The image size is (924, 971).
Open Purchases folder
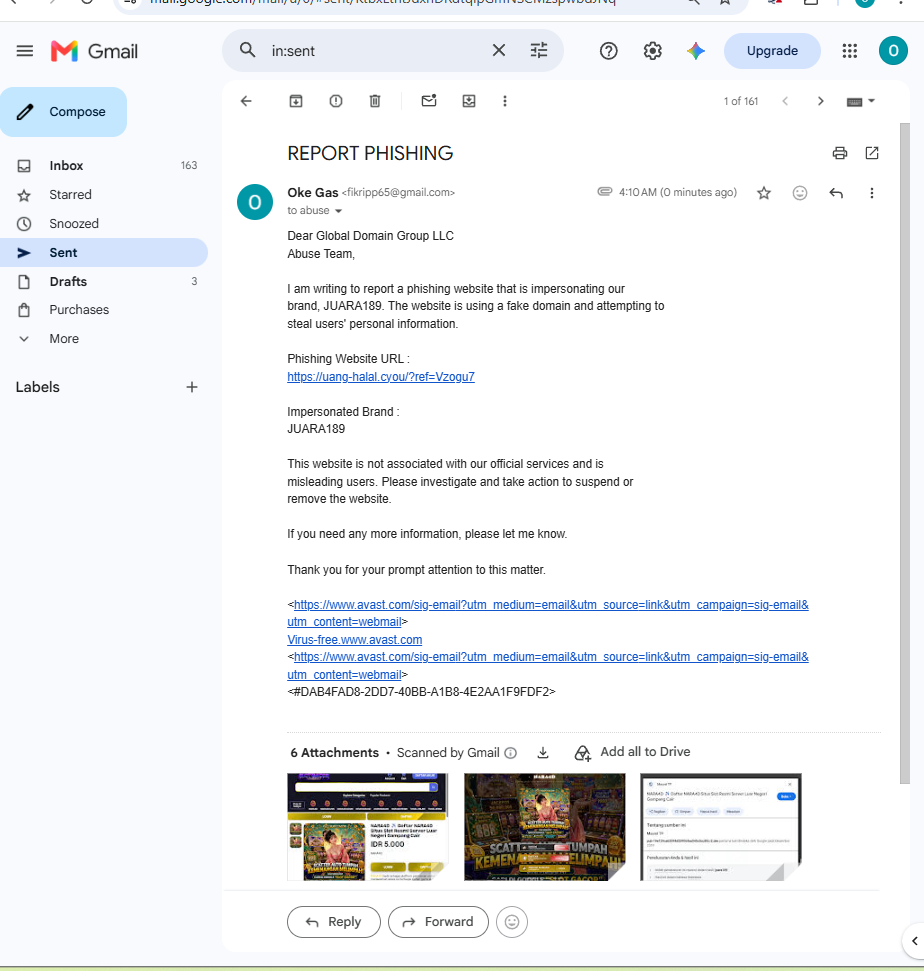click(104, 310)
